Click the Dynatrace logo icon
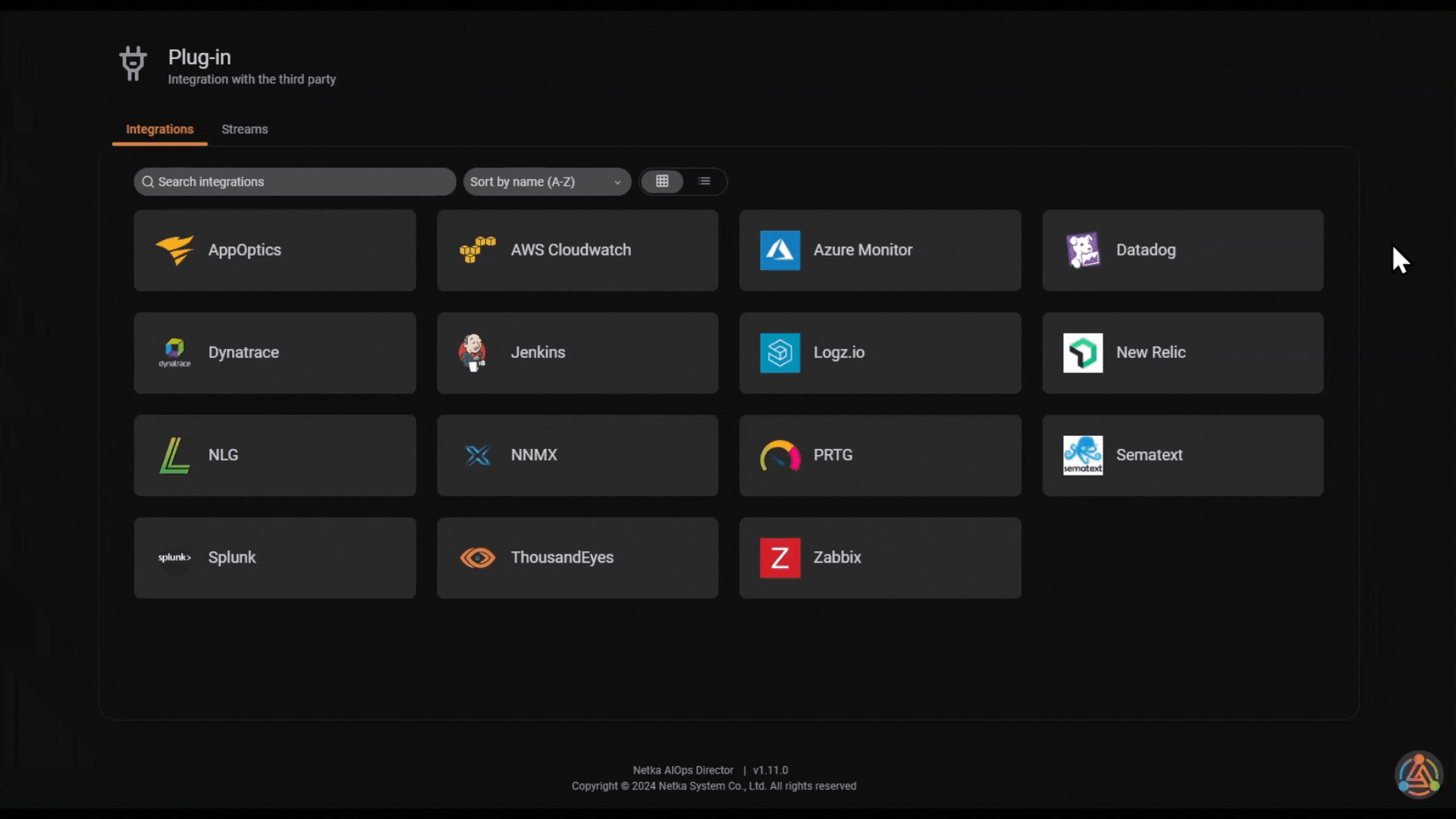 click(174, 353)
